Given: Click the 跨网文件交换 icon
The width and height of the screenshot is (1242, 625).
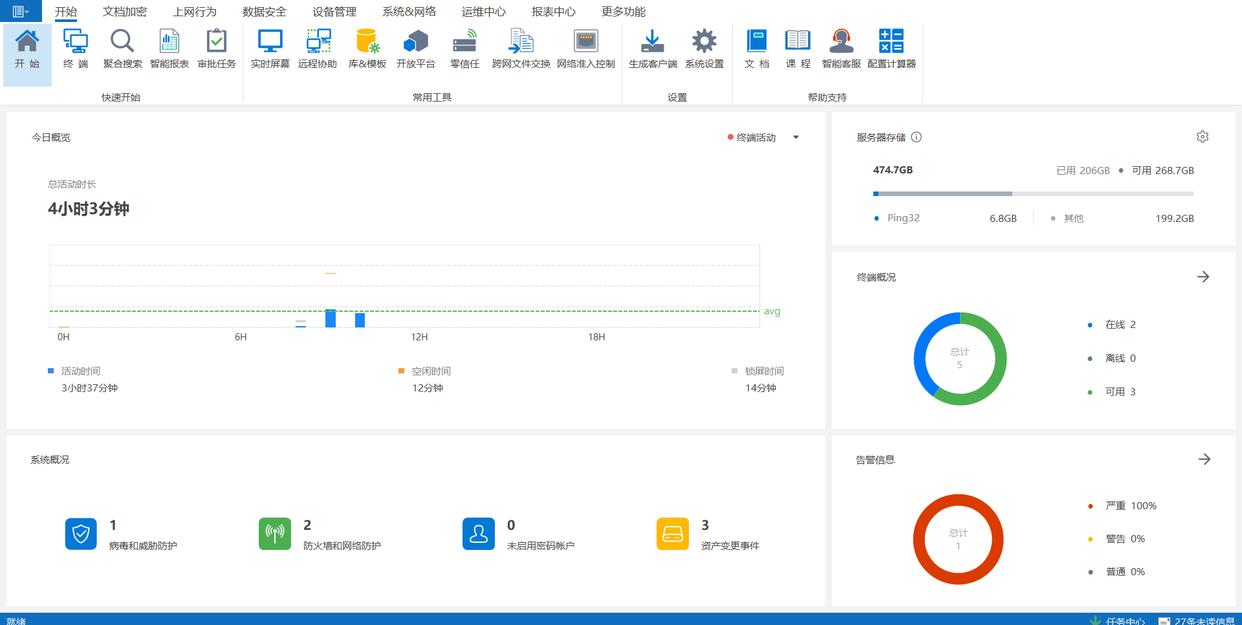Looking at the screenshot, I should (x=521, y=49).
